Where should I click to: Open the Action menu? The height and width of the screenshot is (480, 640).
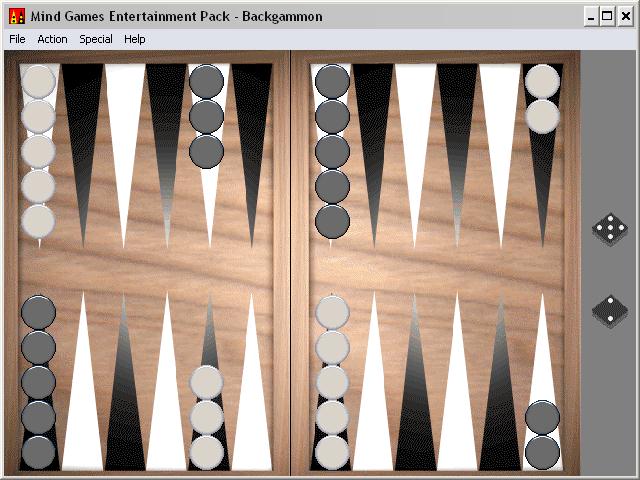52,39
